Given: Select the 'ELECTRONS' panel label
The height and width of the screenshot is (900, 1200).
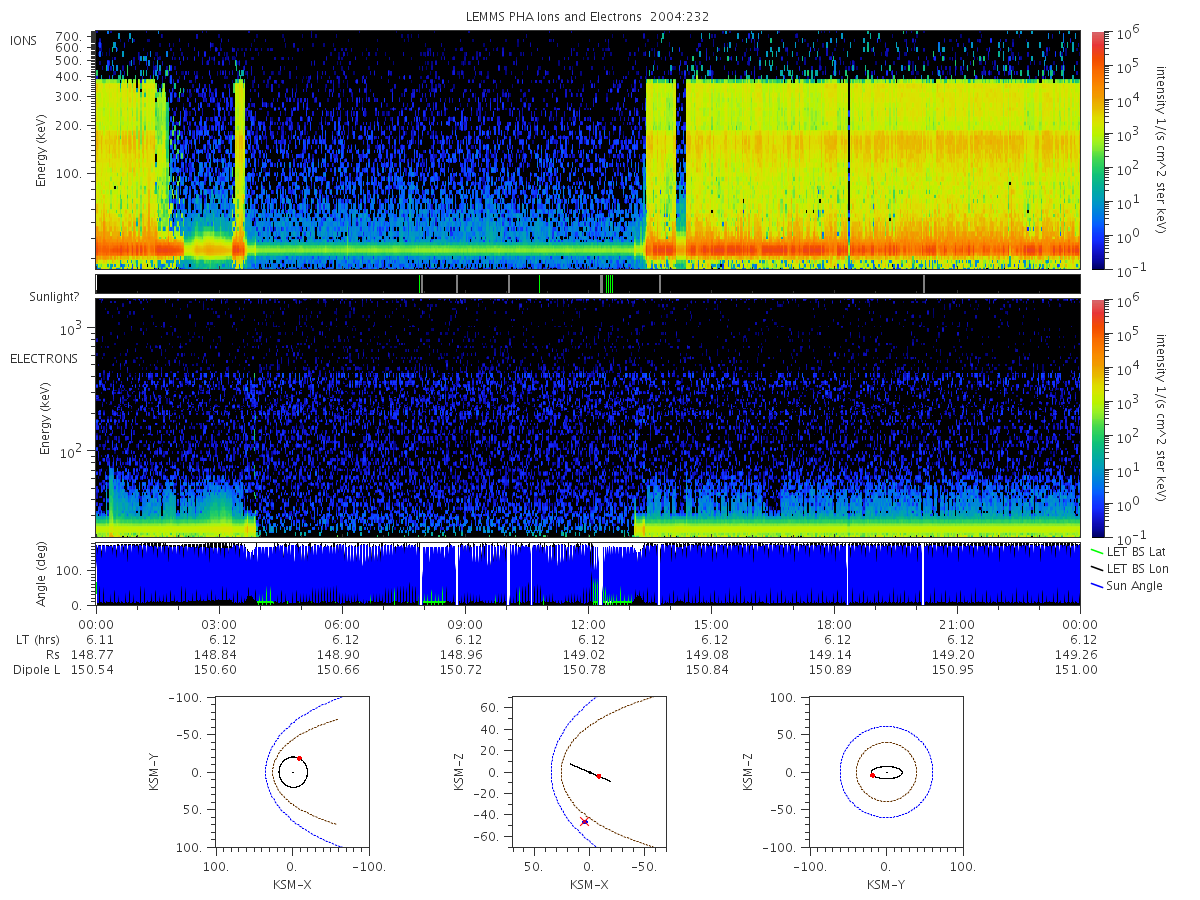Looking at the screenshot, I should 44,358.
